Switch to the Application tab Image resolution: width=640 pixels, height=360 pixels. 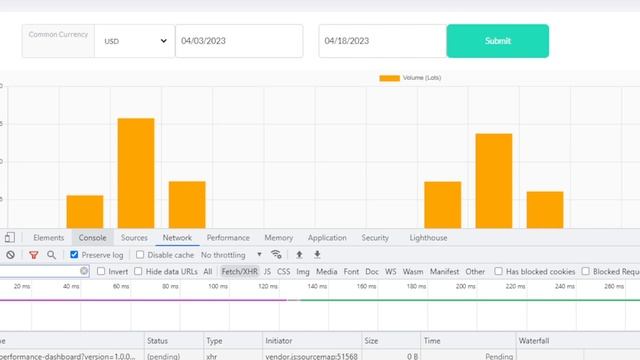click(x=327, y=238)
